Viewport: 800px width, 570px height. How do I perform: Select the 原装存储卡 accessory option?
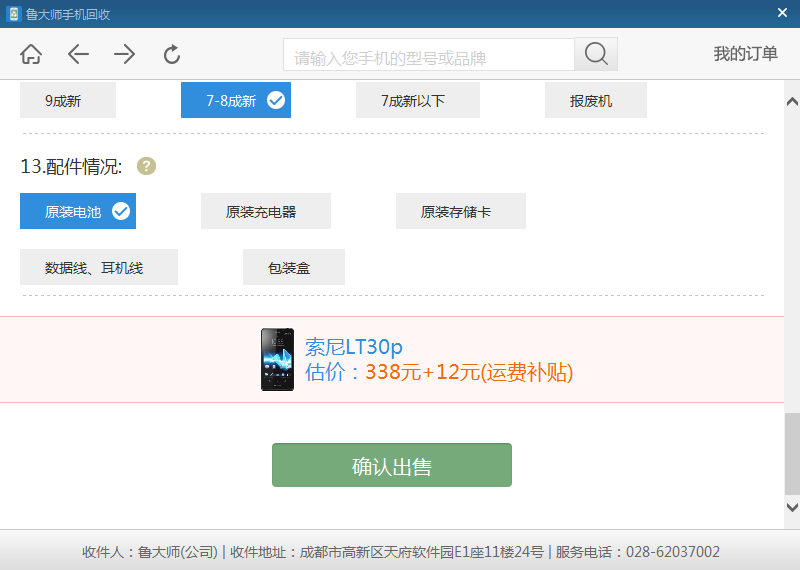(461, 211)
